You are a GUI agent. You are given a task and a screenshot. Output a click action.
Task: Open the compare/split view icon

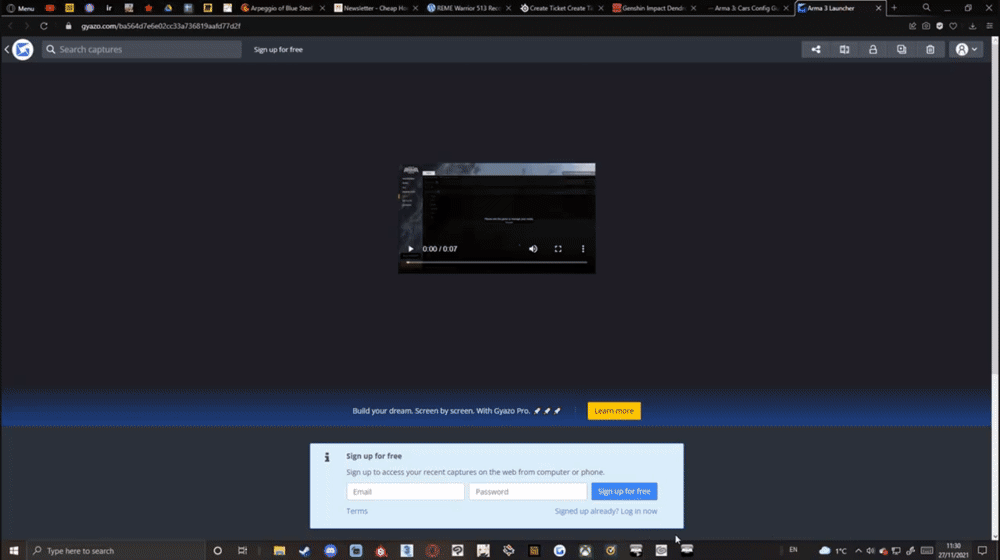tap(844, 49)
